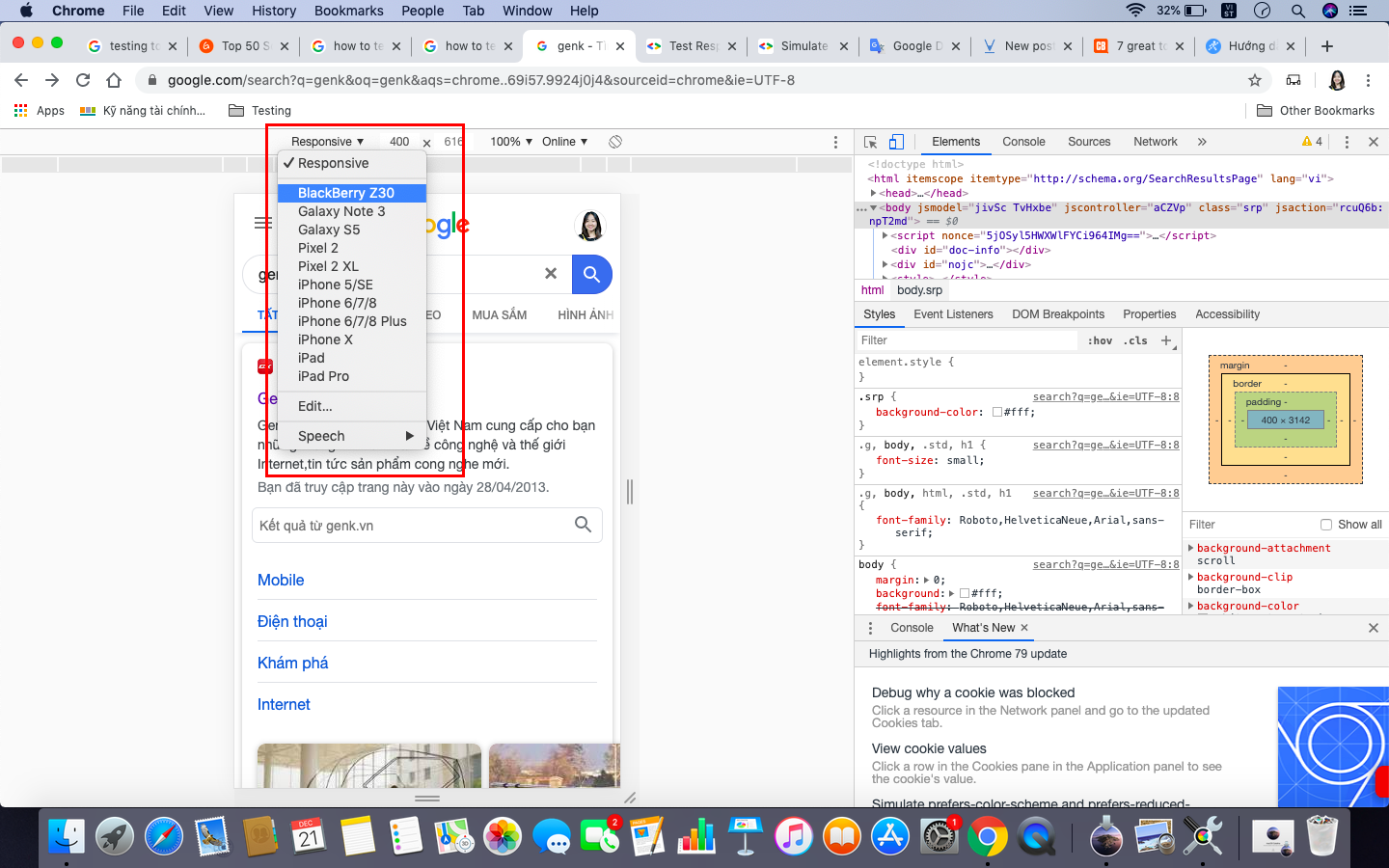Click the HÌNH ẢNH search tab
The height and width of the screenshot is (868, 1389).
tap(586, 314)
